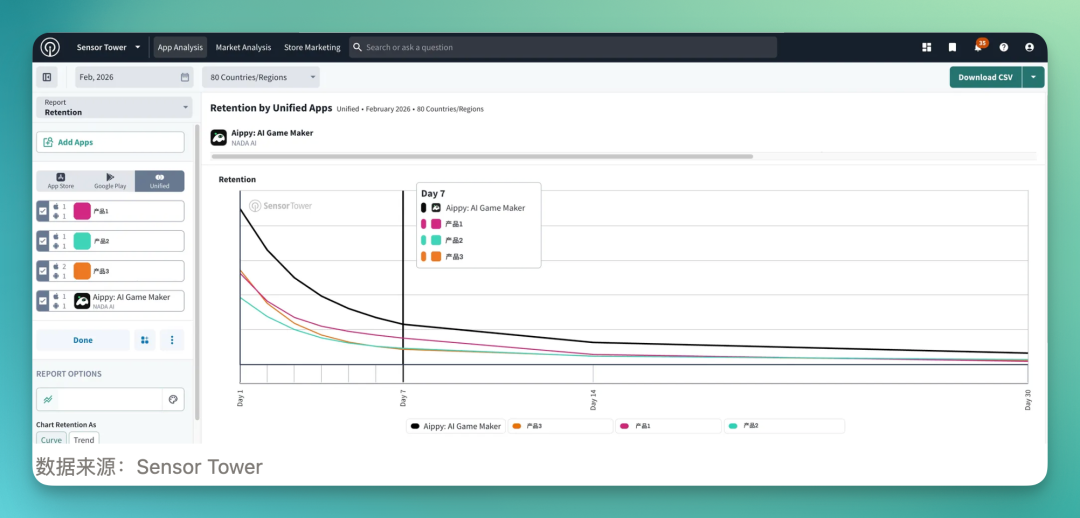Open the Report Retention dropdown
Screen dimensions: 1080x518
114,107
